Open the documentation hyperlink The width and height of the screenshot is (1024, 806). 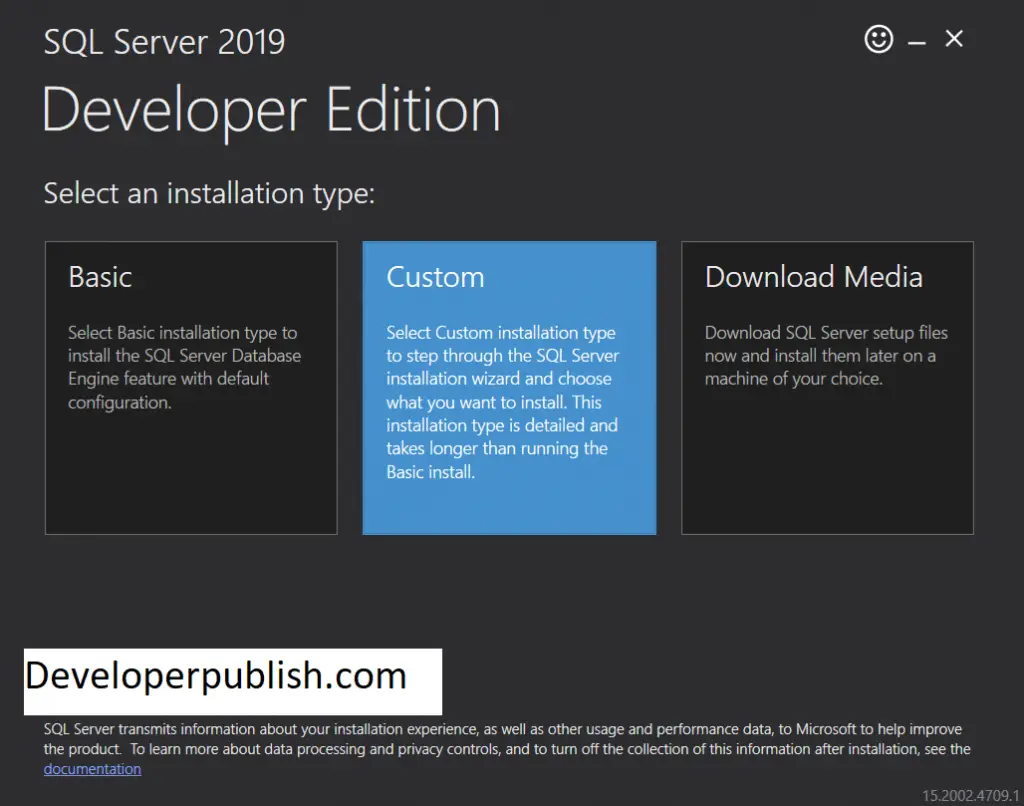tap(92, 769)
